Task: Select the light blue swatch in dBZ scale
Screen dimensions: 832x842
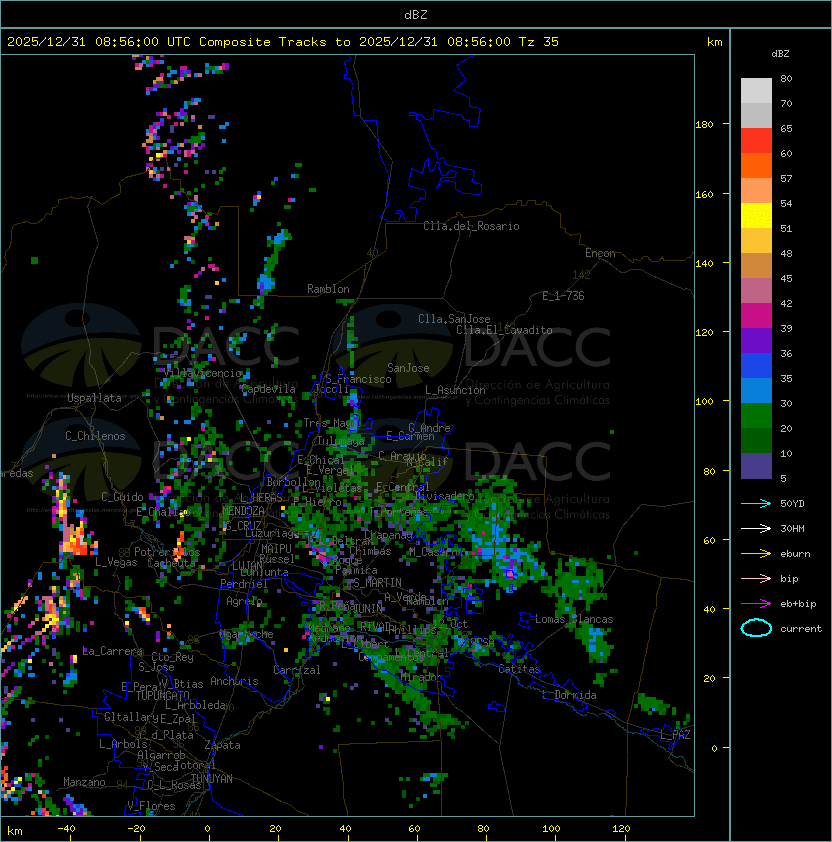Action: (756, 391)
